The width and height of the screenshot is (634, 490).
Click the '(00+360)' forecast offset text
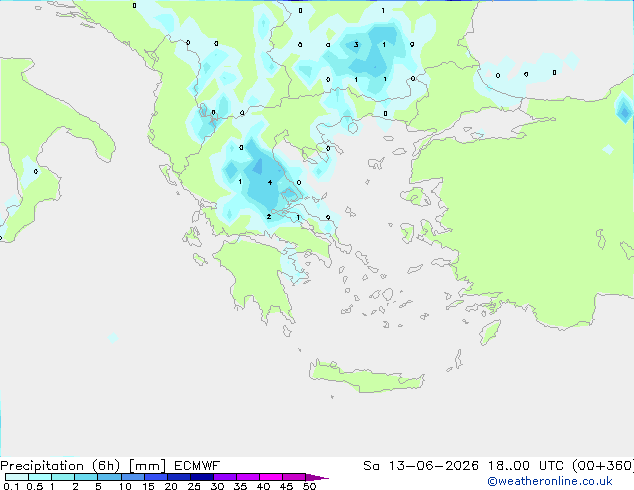603,466
